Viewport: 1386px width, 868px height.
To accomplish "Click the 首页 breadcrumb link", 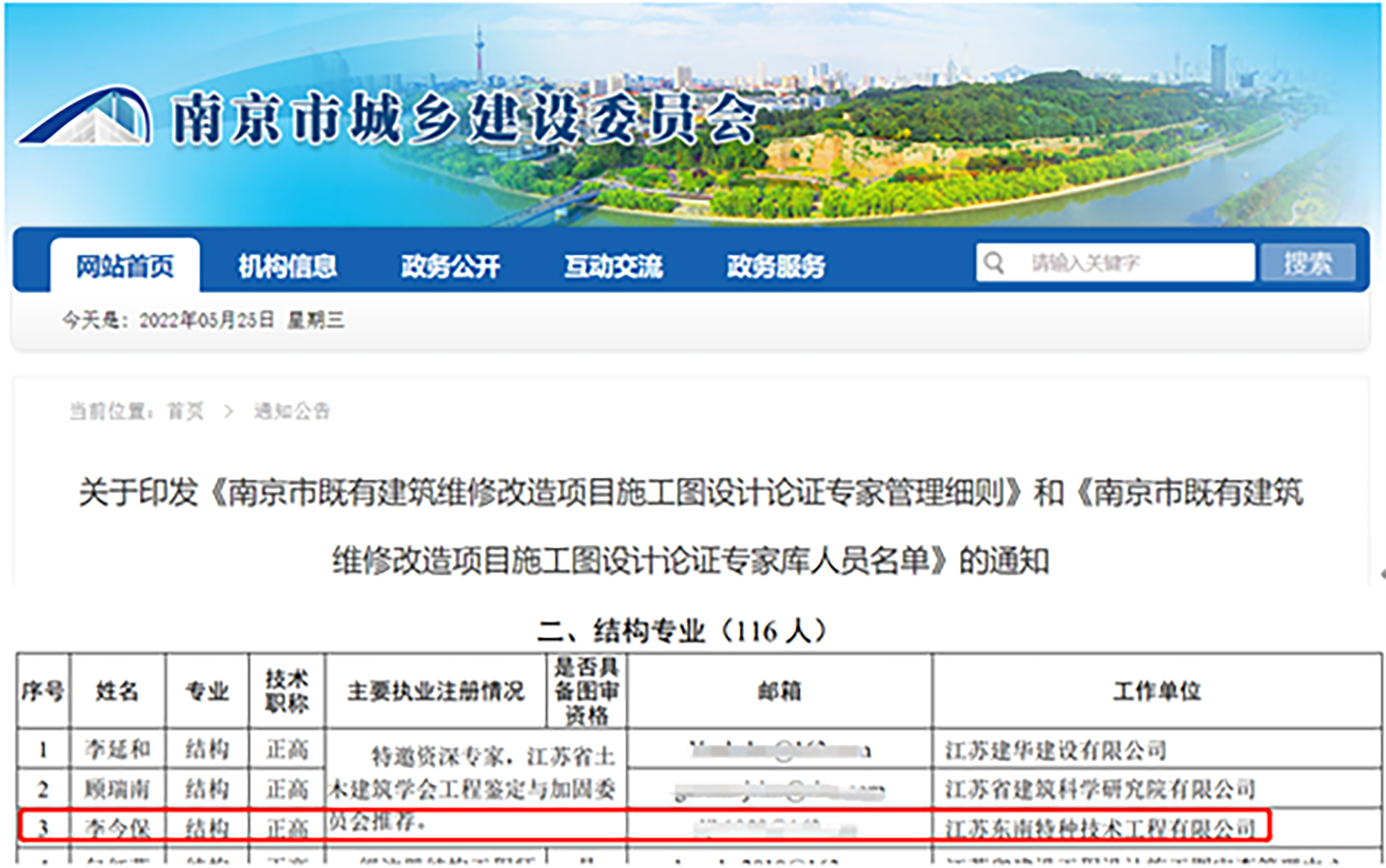I will click(186, 411).
